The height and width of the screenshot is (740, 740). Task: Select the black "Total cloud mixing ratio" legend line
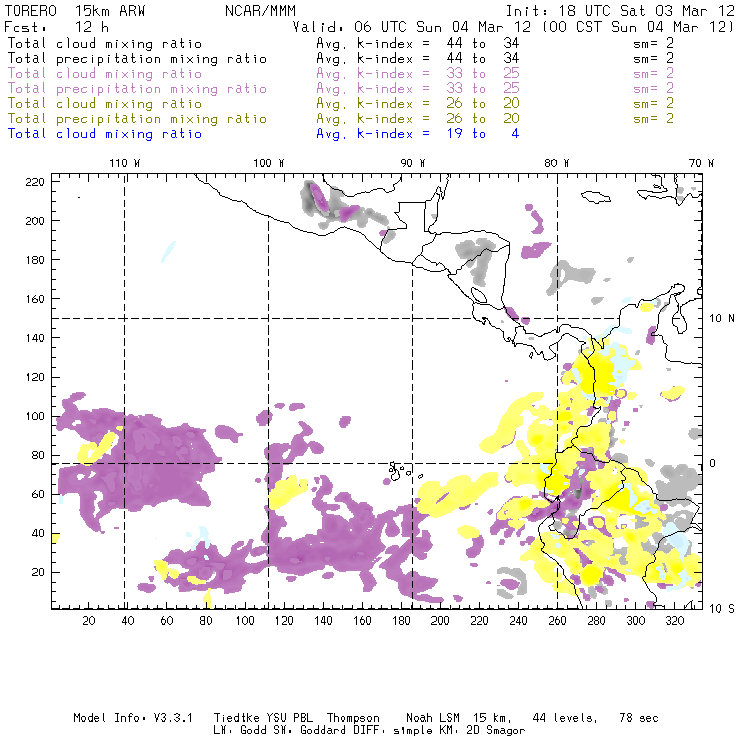point(105,43)
